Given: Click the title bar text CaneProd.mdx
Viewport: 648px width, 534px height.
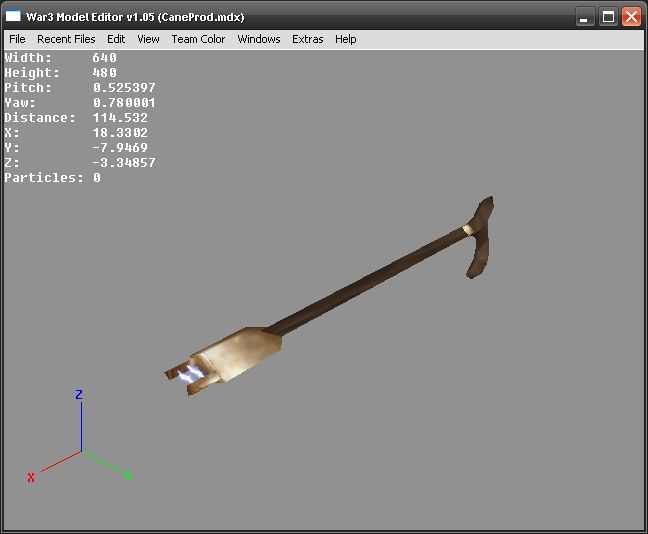Looking at the screenshot, I should coord(201,17).
